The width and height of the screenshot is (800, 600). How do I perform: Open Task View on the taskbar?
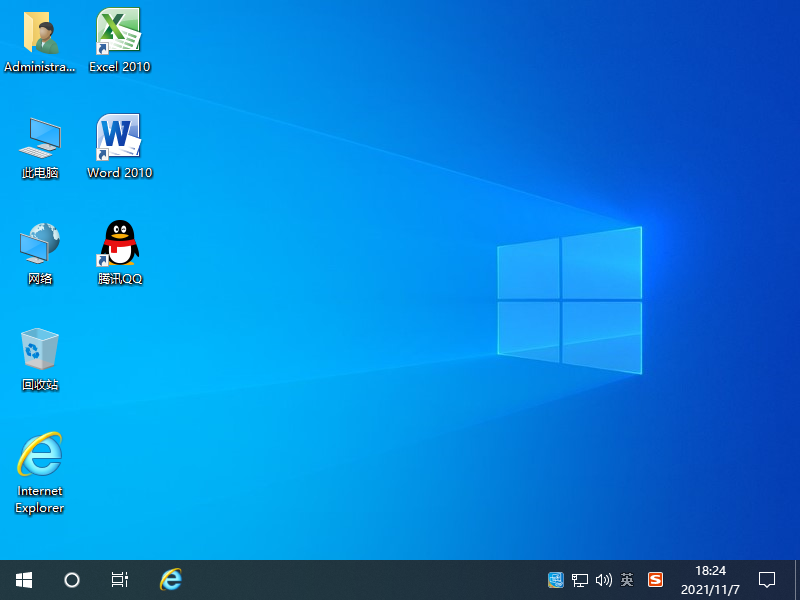pyautogui.click(x=119, y=579)
